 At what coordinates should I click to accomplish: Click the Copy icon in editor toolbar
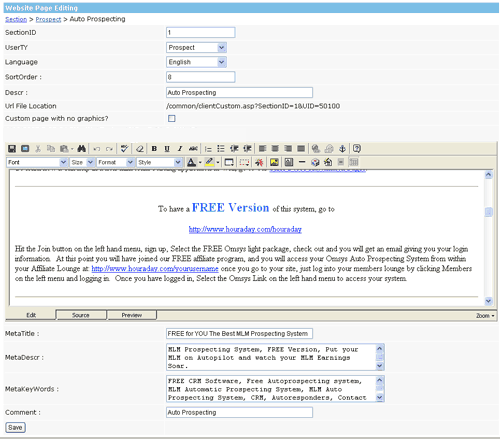click(x=51, y=149)
